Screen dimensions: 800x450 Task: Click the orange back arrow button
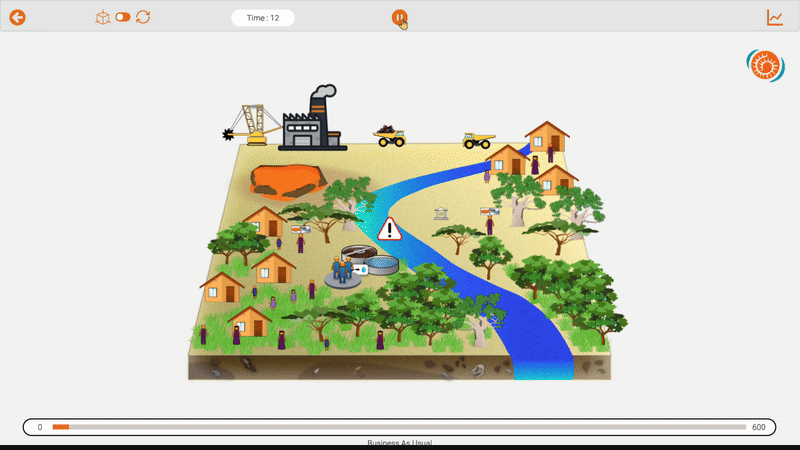point(17,17)
